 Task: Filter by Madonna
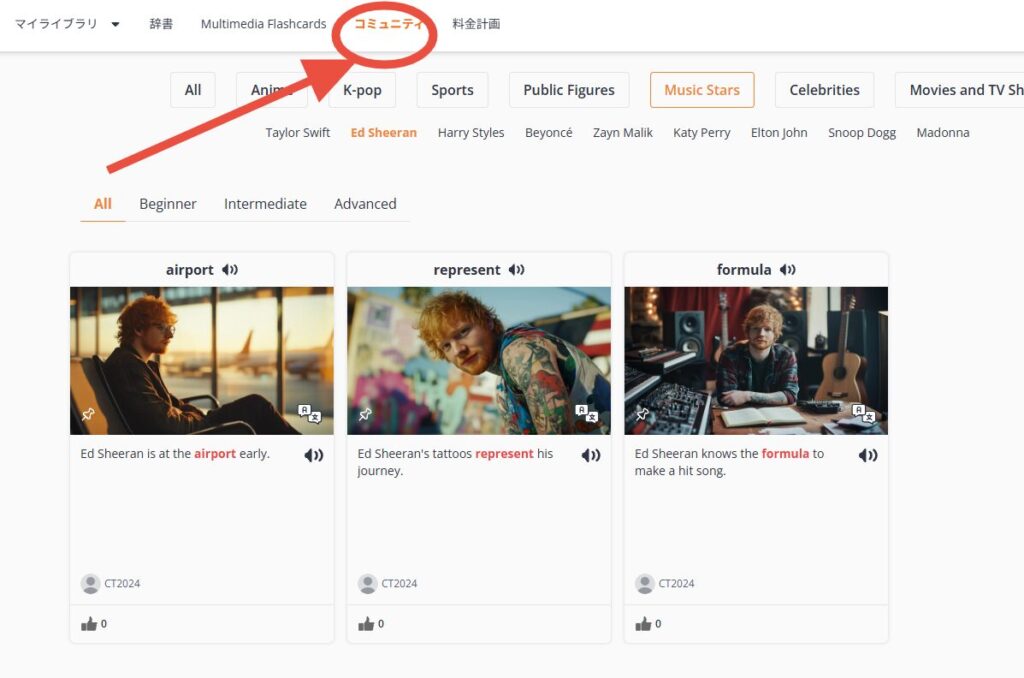click(x=943, y=133)
